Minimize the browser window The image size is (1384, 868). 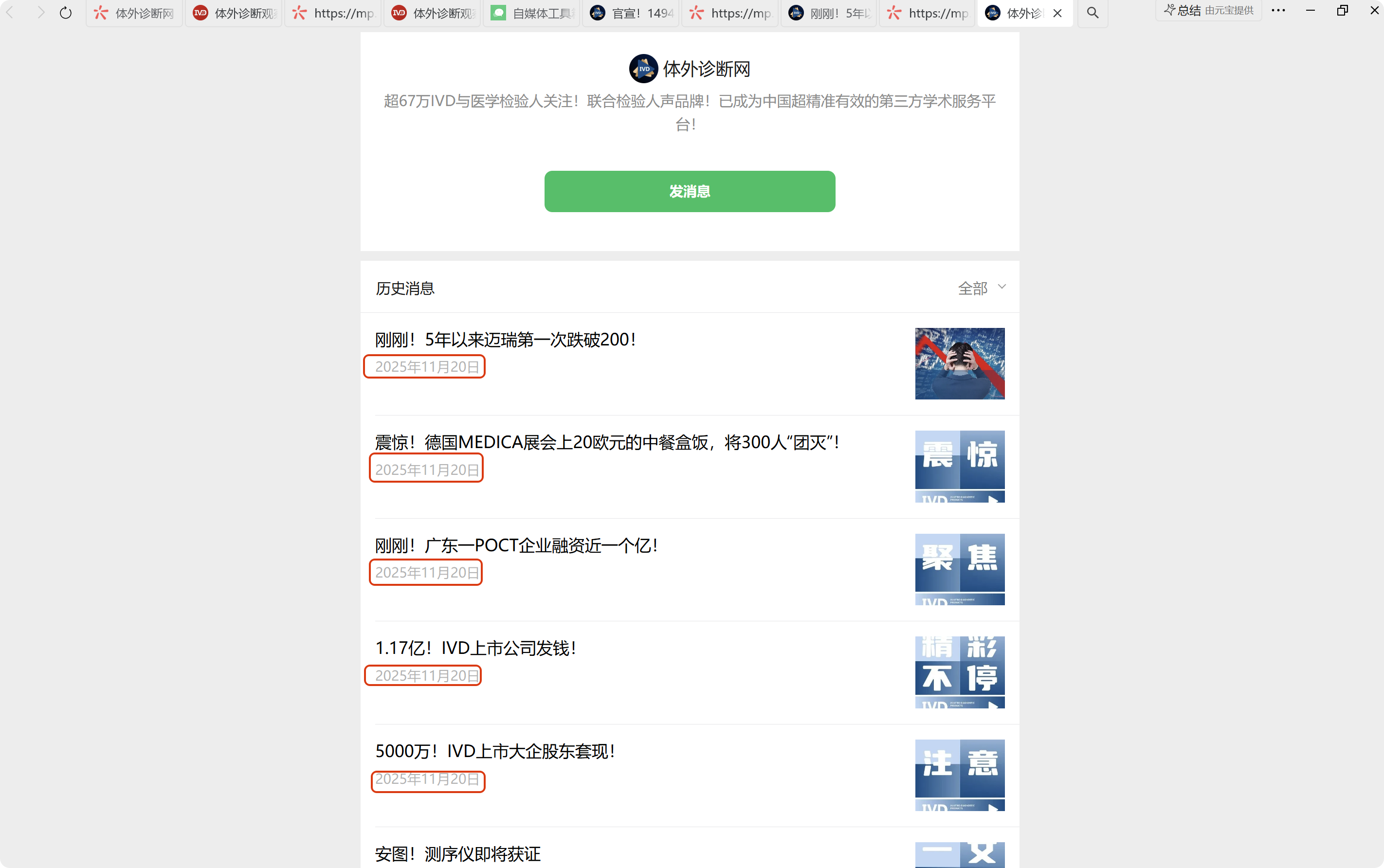(x=1310, y=10)
